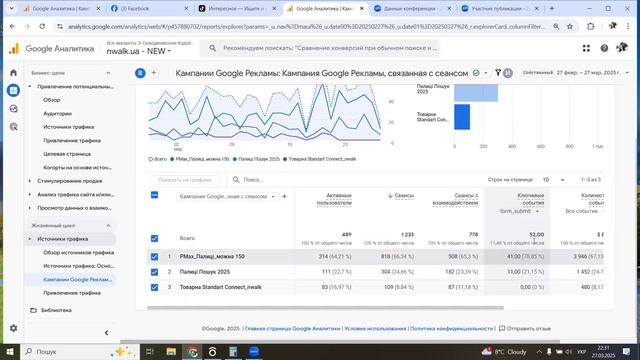The width and height of the screenshot is (640, 360).
Task: Open Google apps grid icon
Action: pyautogui.click(x=586, y=48)
